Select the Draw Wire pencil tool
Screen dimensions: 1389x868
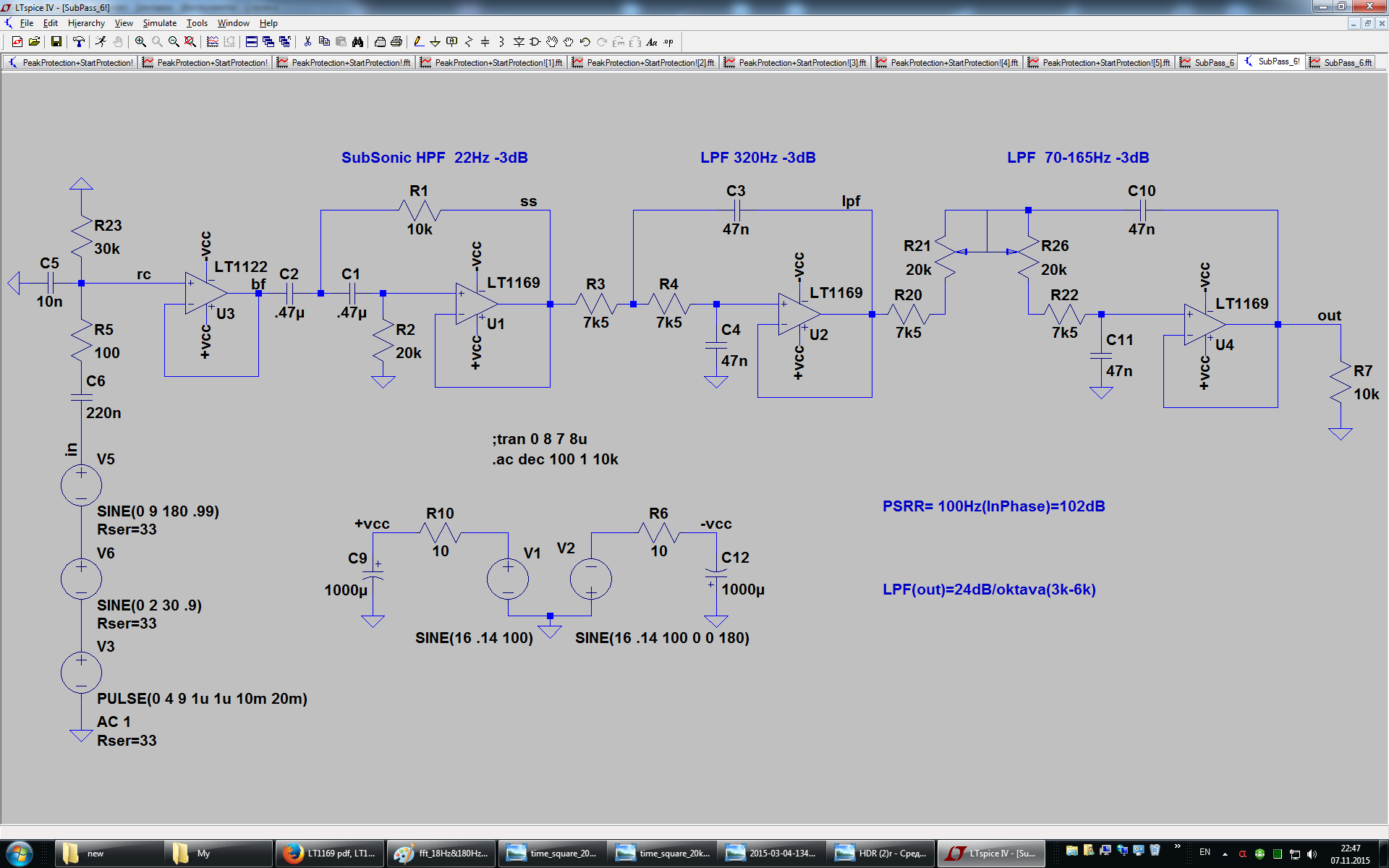(418, 42)
